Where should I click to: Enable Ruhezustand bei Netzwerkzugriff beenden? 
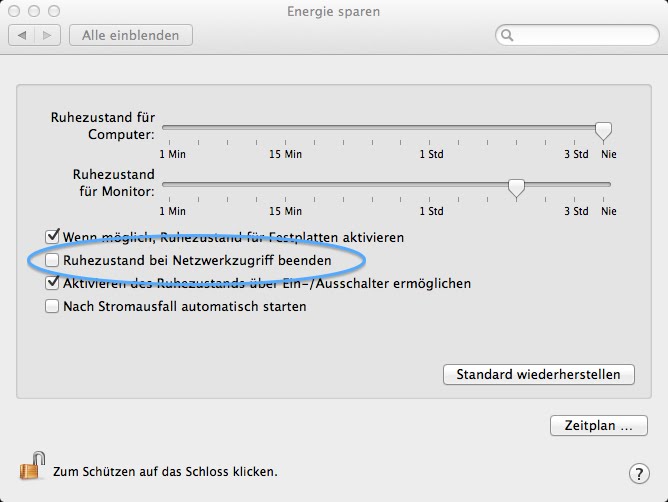pyautogui.click(x=52, y=260)
